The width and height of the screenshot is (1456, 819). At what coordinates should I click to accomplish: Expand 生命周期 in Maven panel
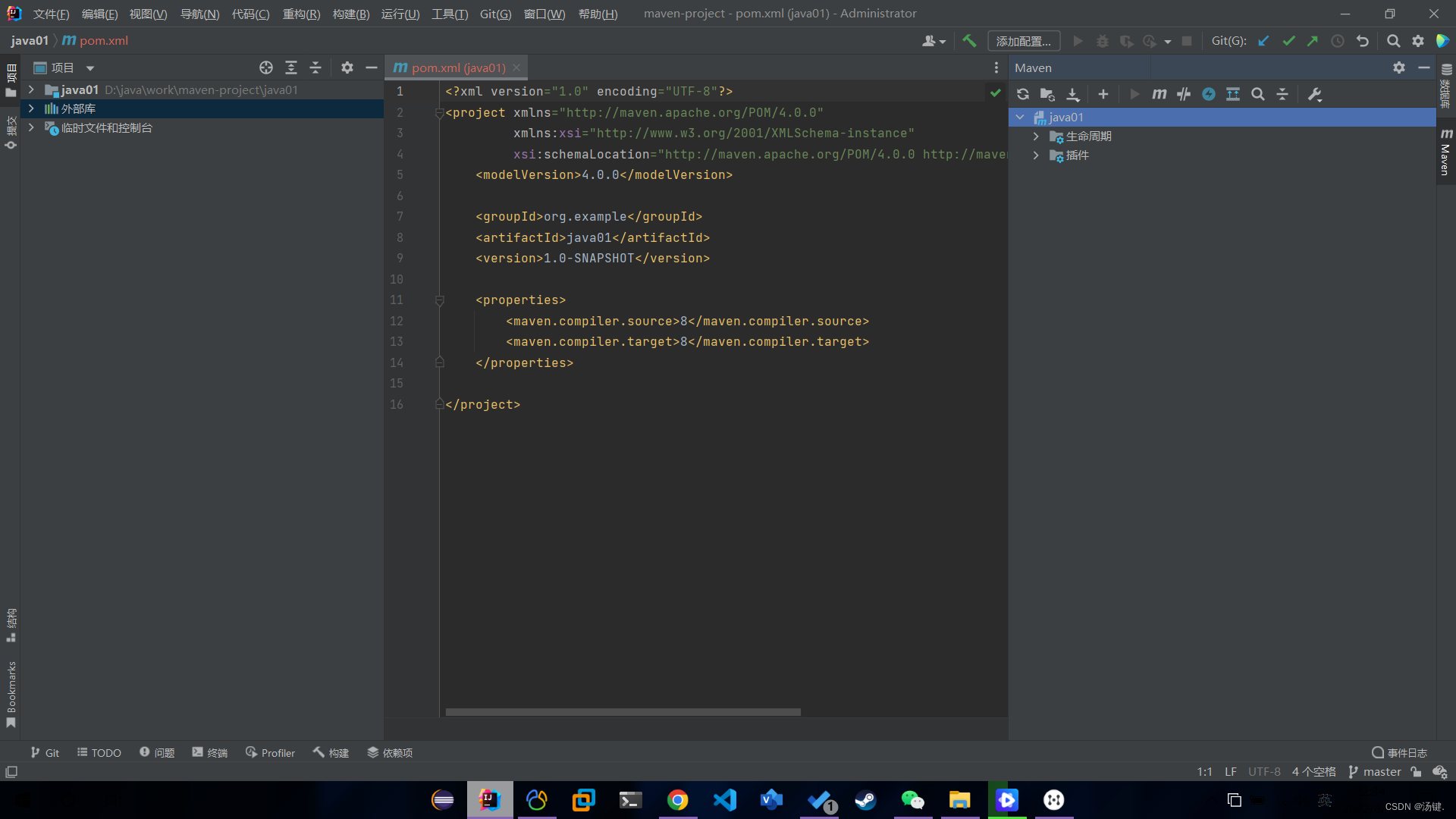pyautogui.click(x=1036, y=136)
